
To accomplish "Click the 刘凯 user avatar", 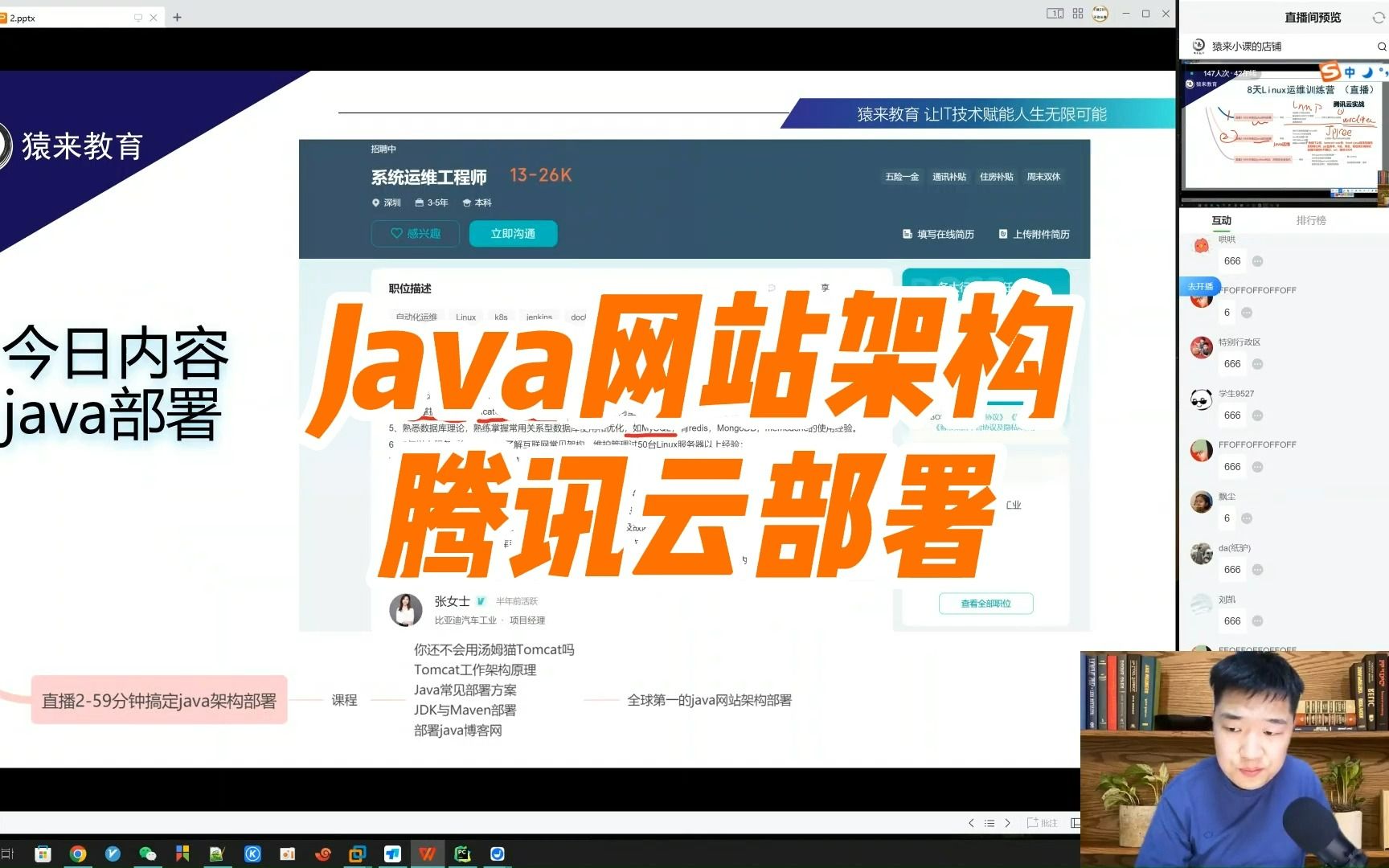I will click(x=1201, y=604).
